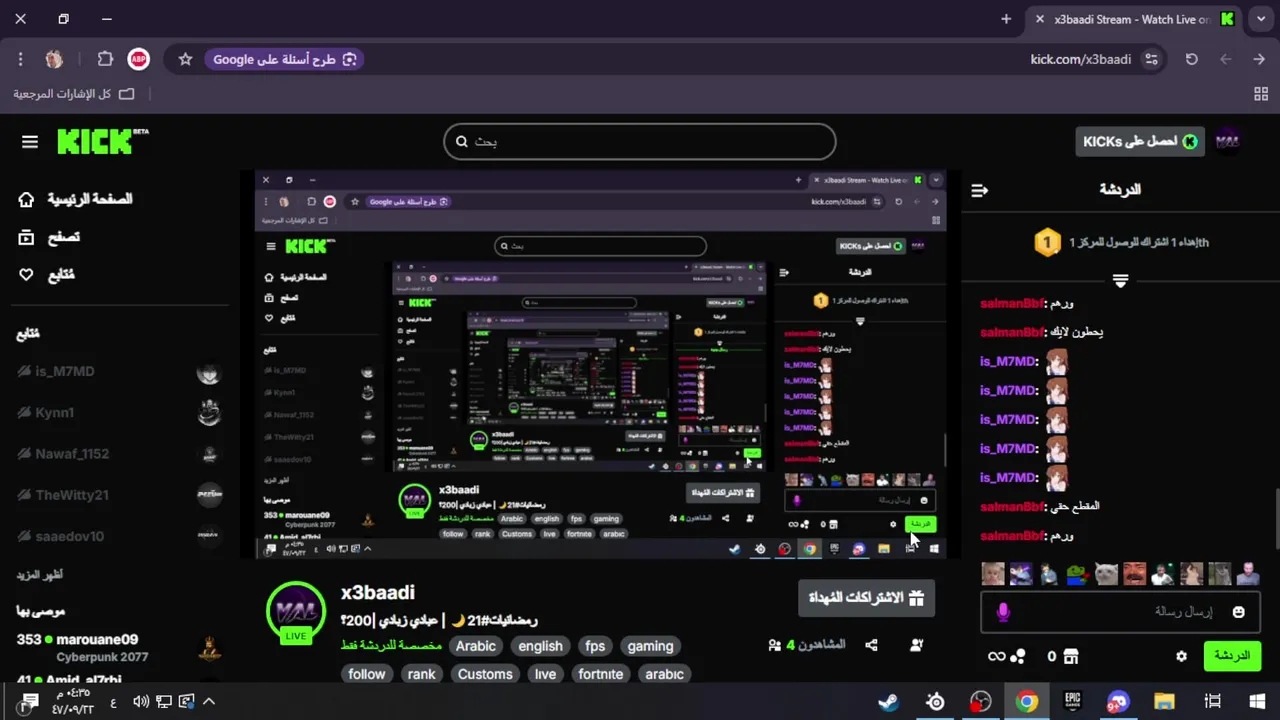Select followed channel saaedov10

pos(120,536)
